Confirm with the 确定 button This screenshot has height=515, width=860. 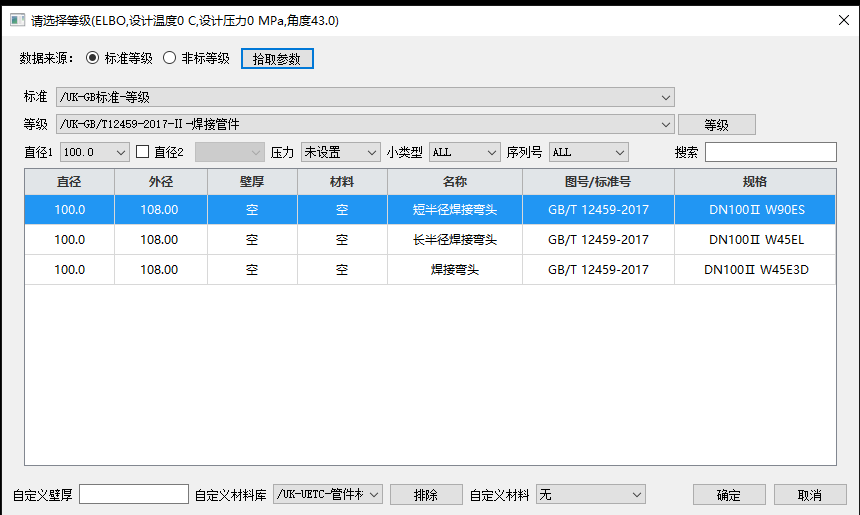(x=729, y=495)
